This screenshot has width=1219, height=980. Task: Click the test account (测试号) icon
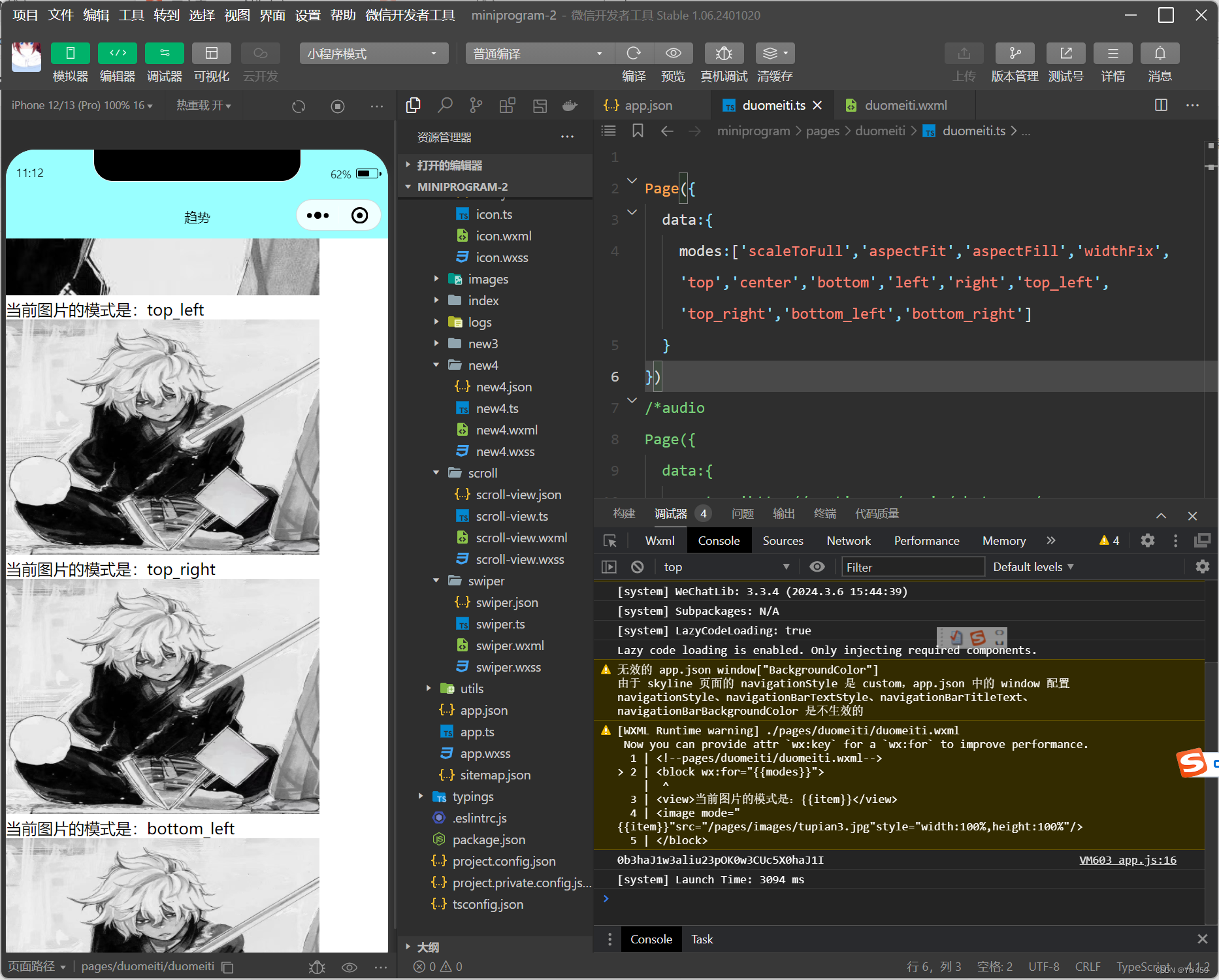tap(1065, 54)
